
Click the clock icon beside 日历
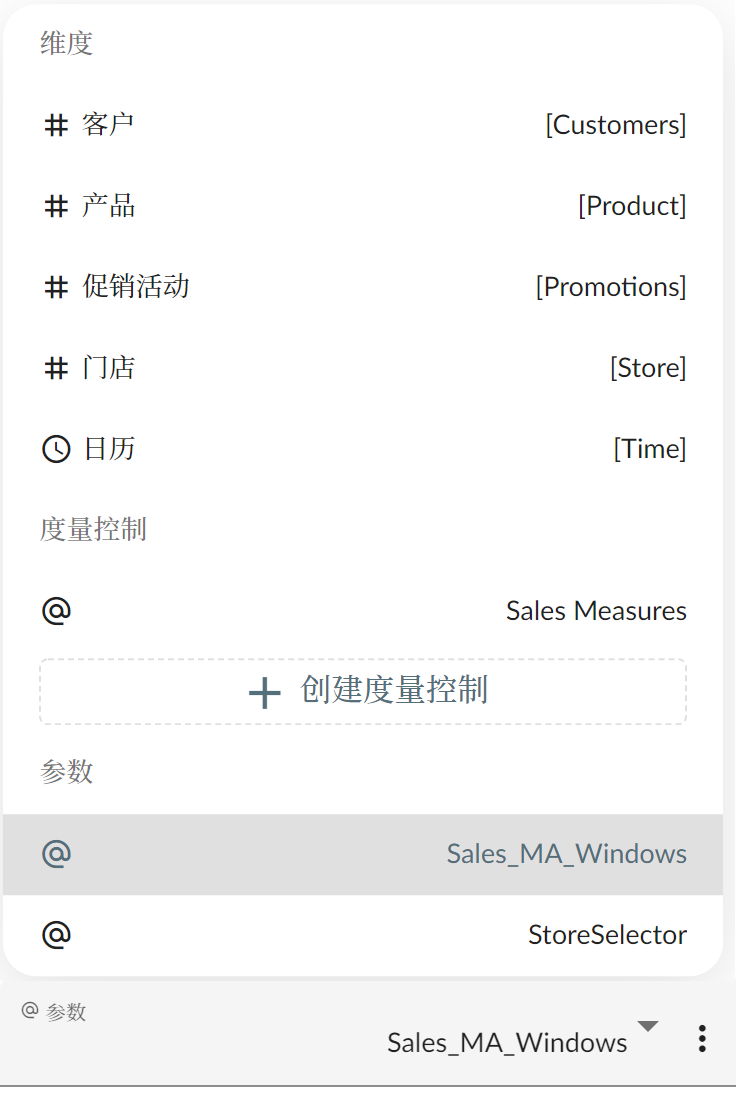(x=56, y=449)
